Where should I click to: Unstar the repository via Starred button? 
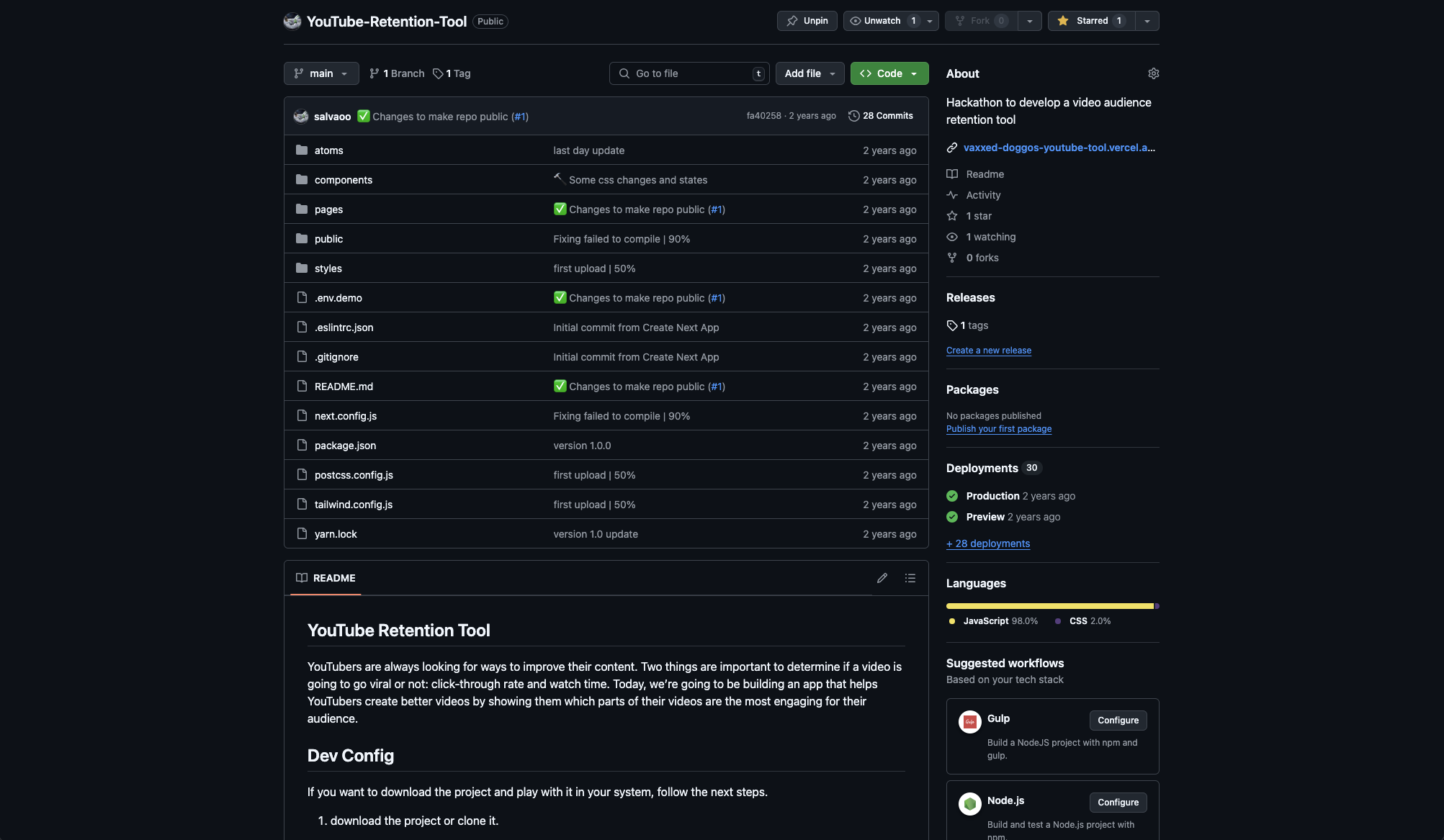[x=1090, y=20]
